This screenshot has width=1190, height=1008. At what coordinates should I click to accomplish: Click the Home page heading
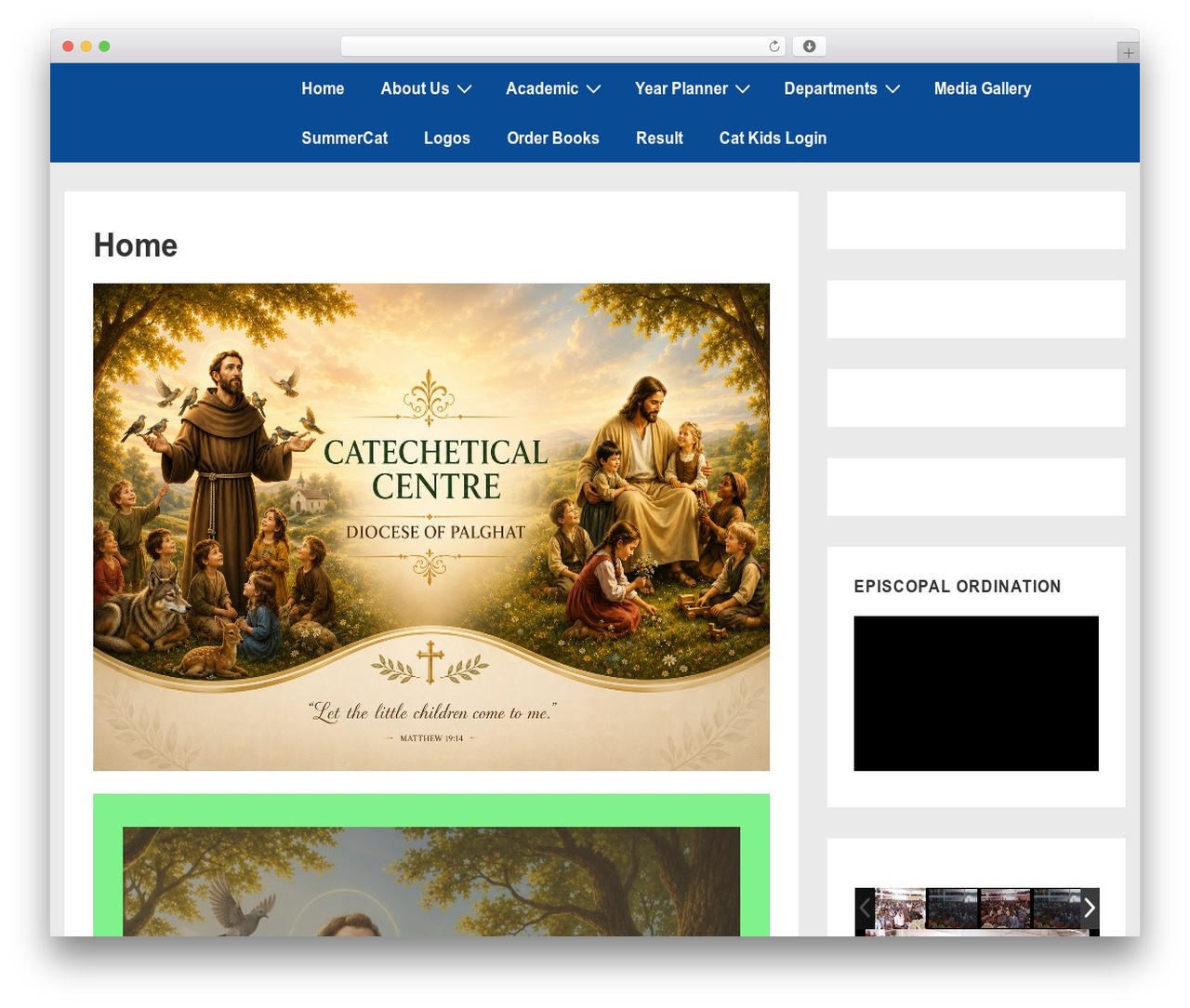136,245
